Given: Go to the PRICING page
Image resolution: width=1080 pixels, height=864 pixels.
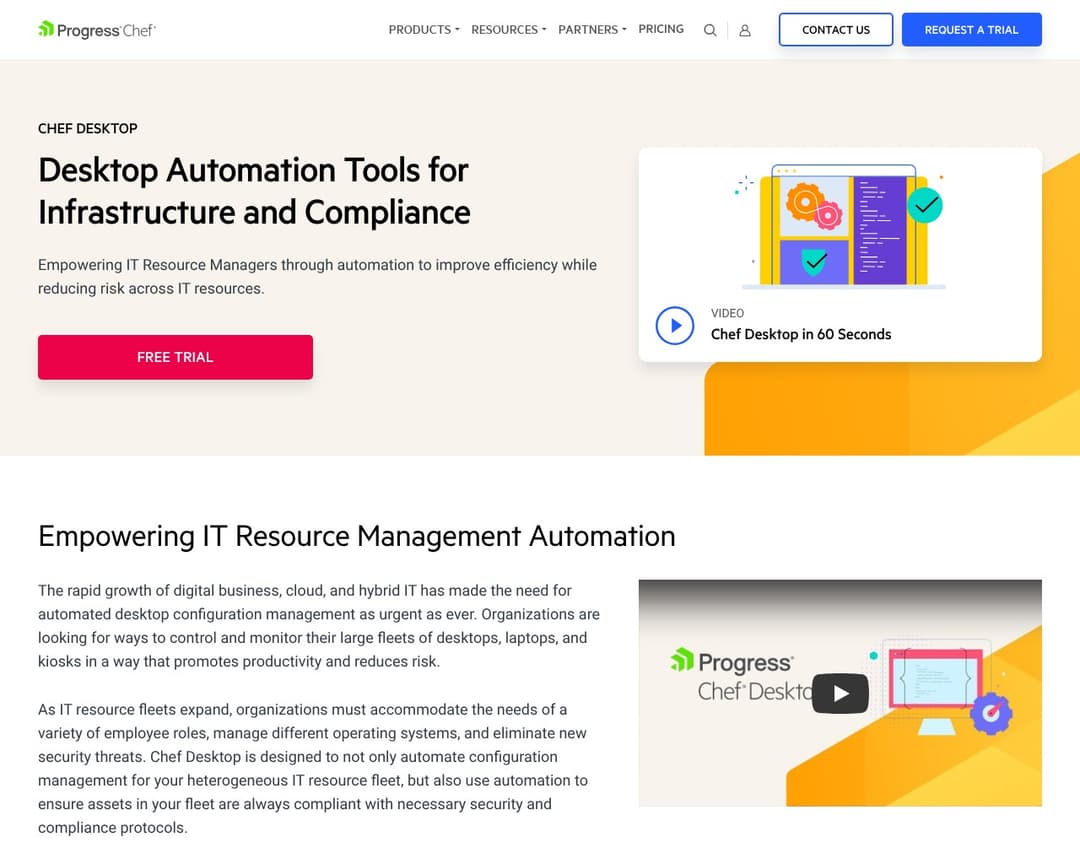Looking at the screenshot, I should (x=661, y=30).
